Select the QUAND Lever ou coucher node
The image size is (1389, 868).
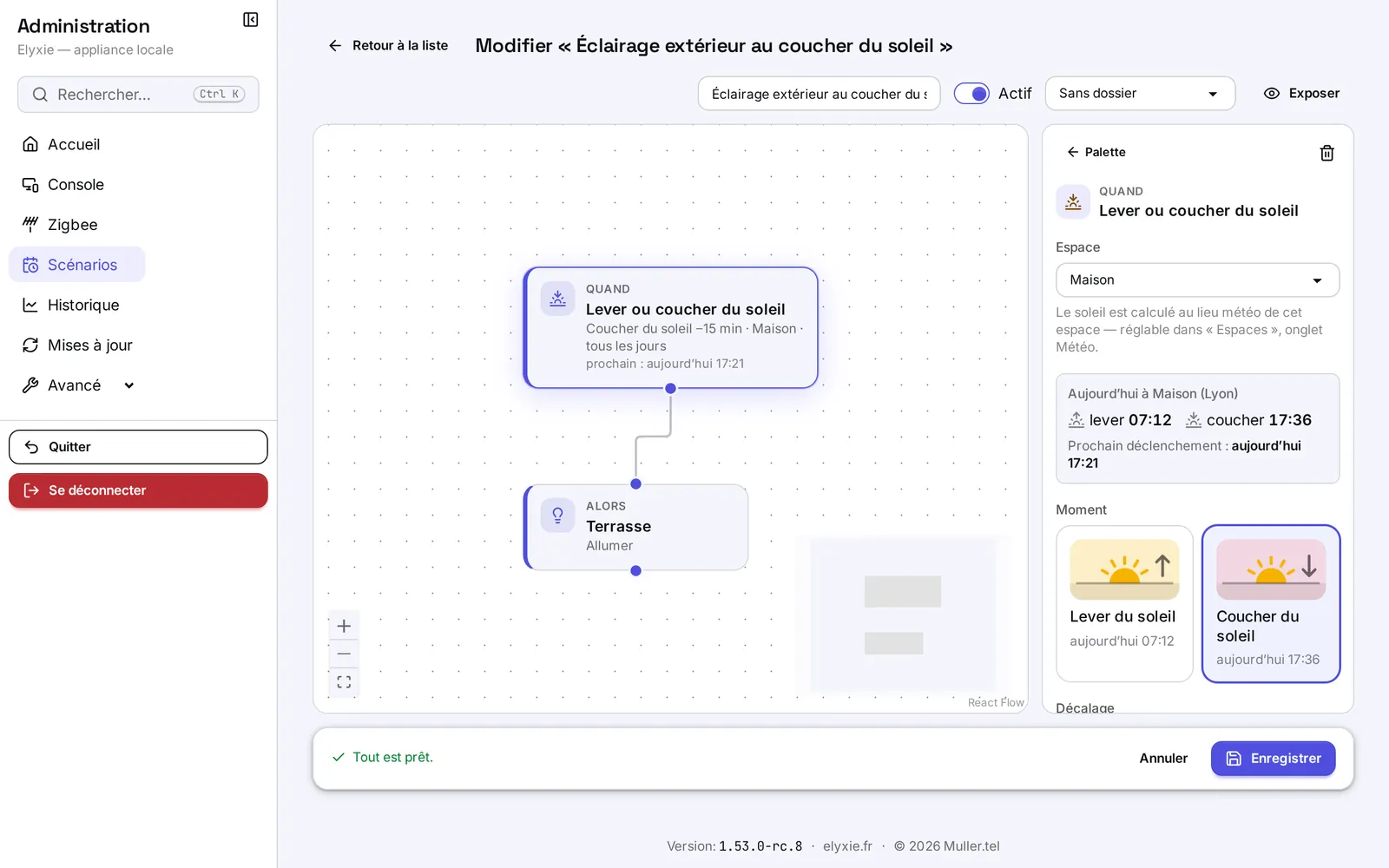pyautogui.click(x=671, y=327)
